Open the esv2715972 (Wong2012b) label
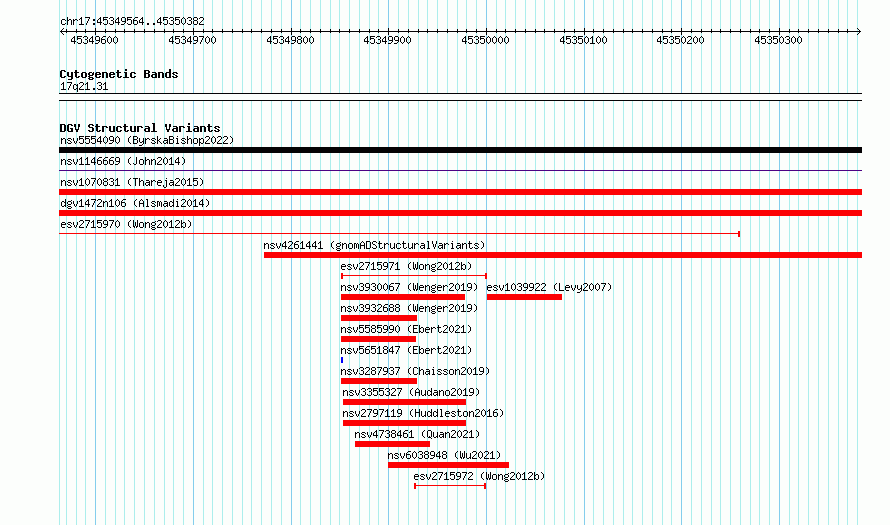 (x=479, y=476)
